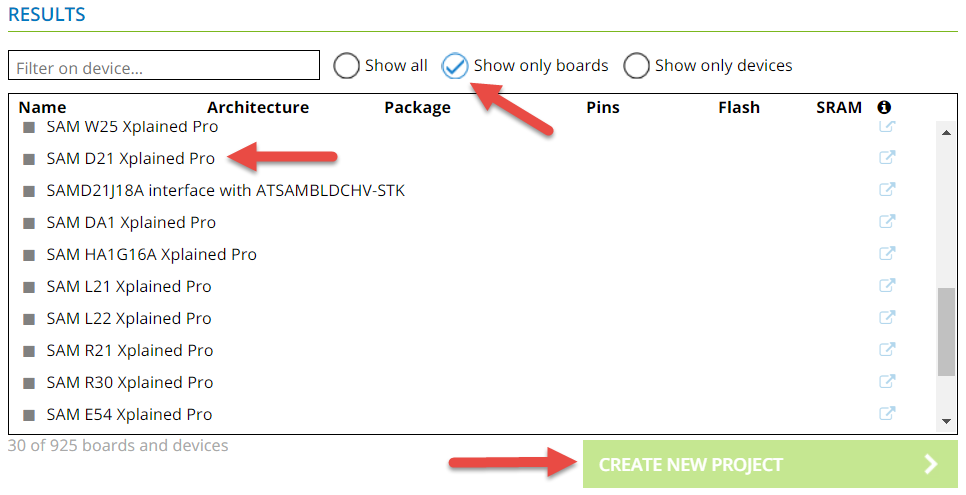Open external link for SAM HA1G16A Xplained Pro
Screen dimensions: 966x495
886,253
